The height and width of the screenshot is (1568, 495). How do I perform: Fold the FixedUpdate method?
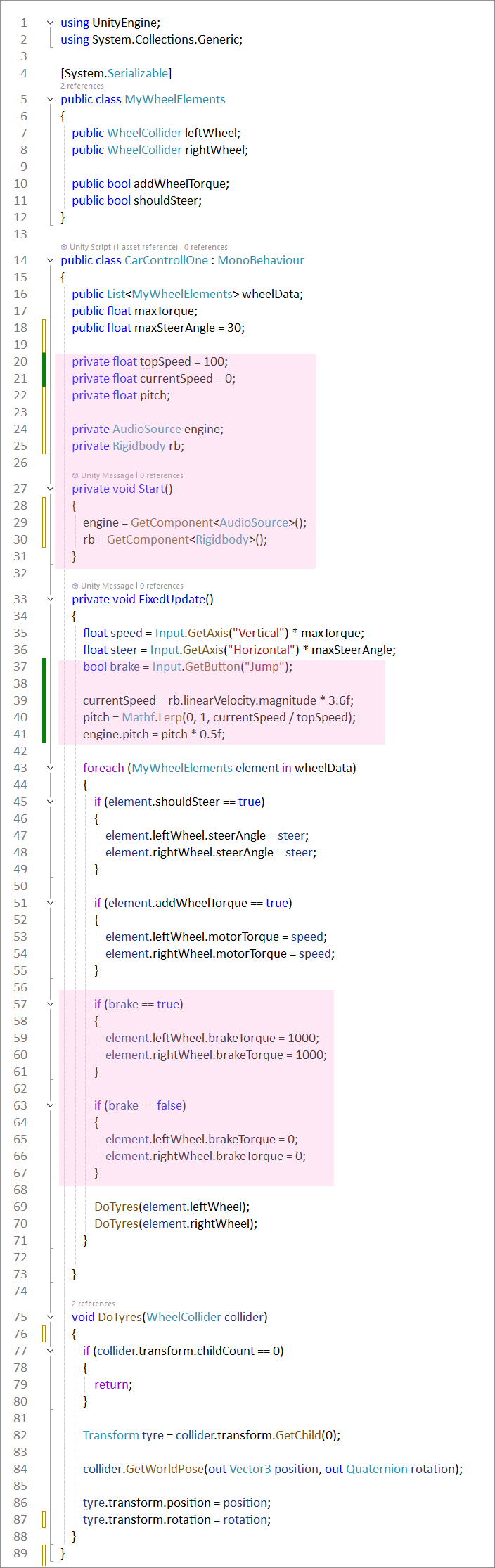coord(50,599)
